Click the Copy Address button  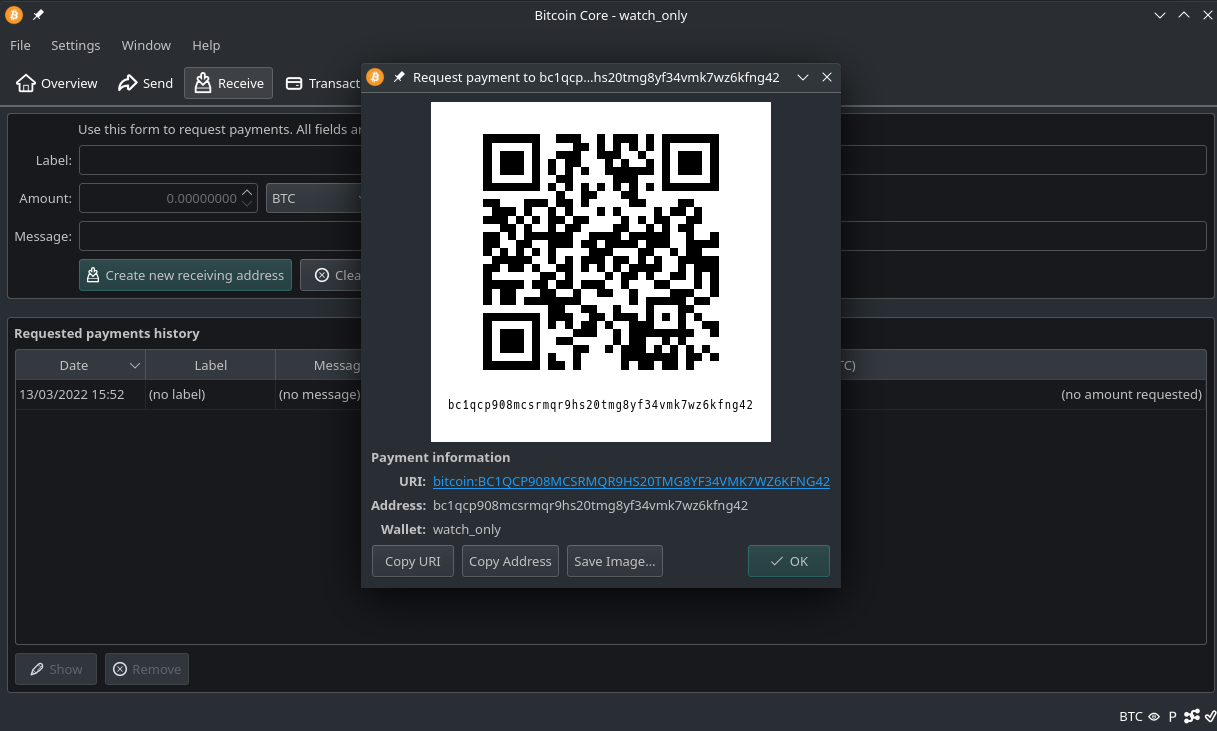pyautogui.click(x=510, y=561)
